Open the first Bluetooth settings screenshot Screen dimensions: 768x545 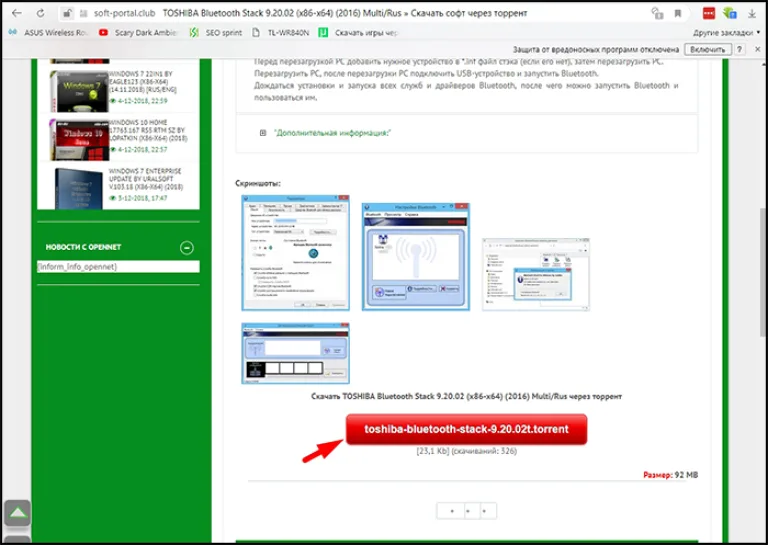(295, 253)
